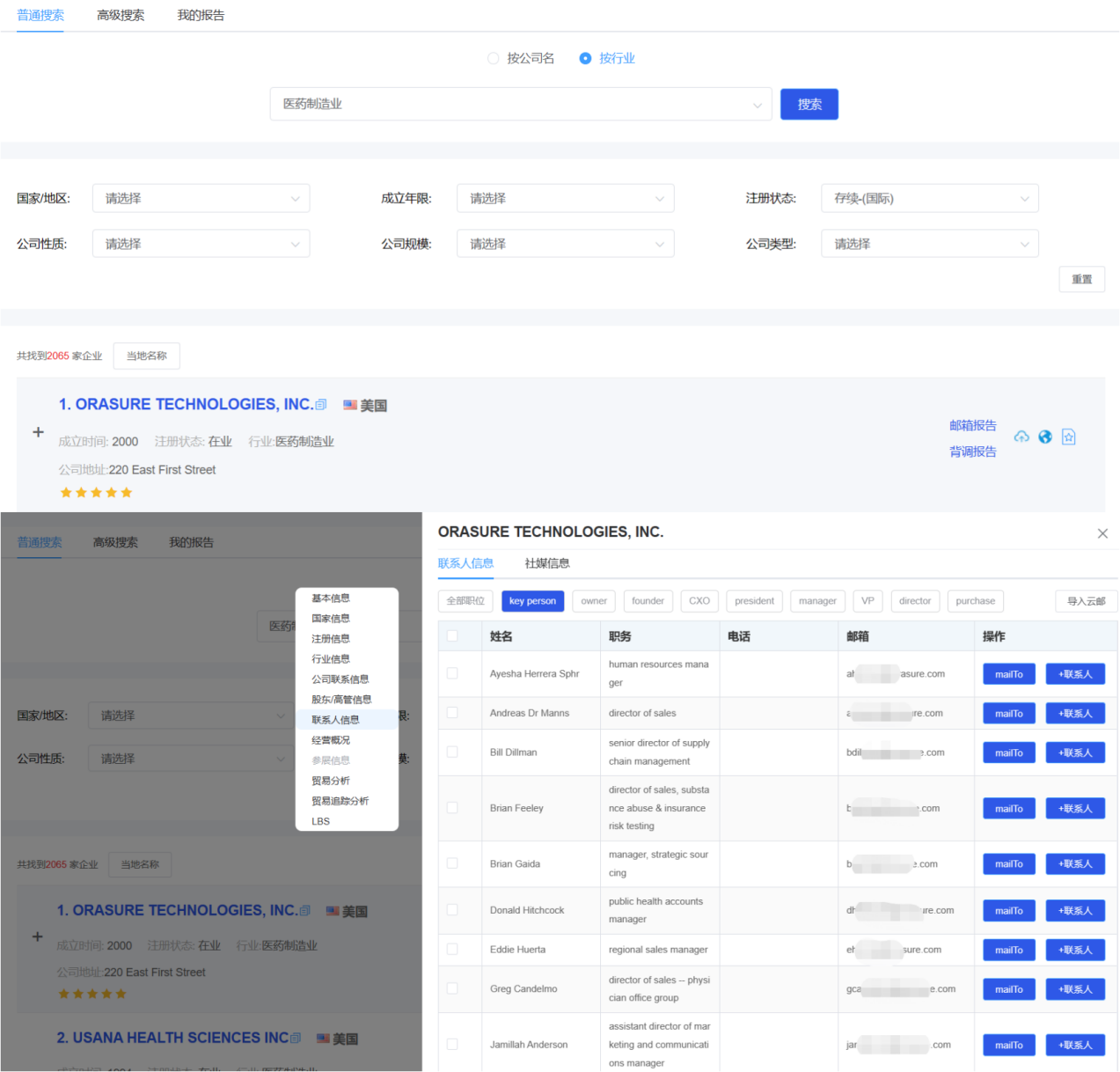This screenshot has height=1072, width=1120.
Task: Open the 公司规模 dropdown
Action: pos(565,244)
